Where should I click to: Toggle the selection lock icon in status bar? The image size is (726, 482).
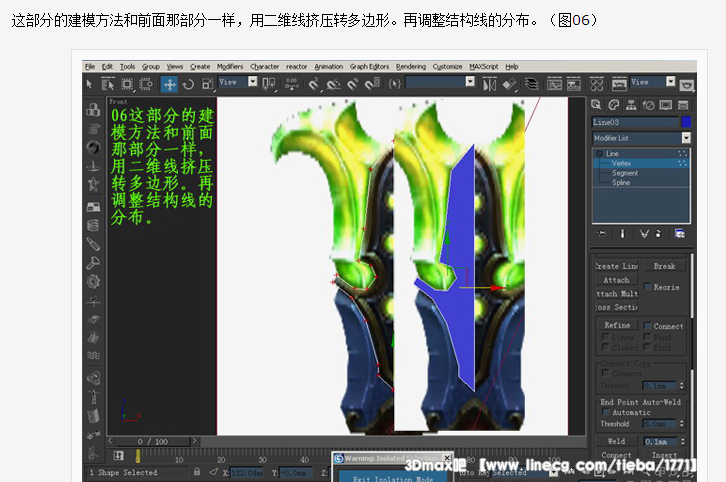[x=197, y=472]
